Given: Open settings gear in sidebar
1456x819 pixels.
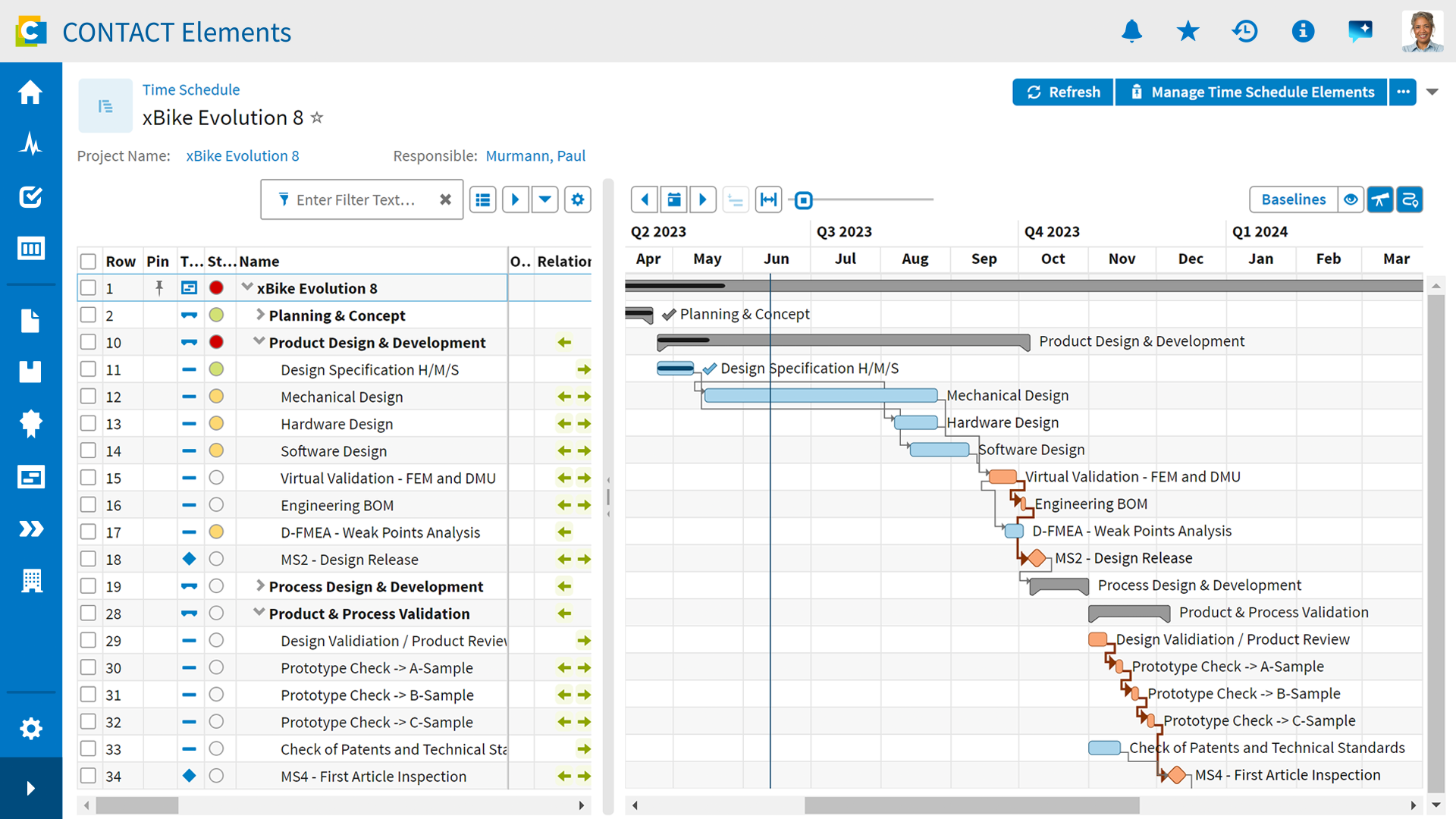Looking at the screenshot, I should 30,729.
